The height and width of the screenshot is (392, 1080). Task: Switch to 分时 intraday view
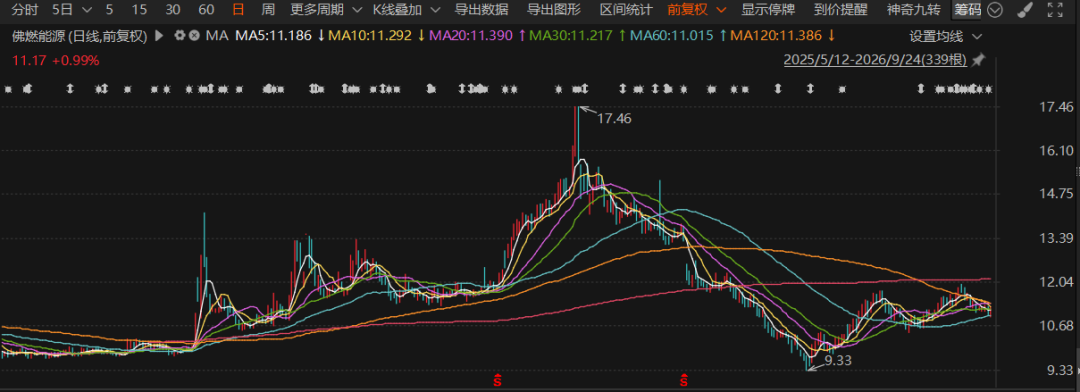coord(25,10)
